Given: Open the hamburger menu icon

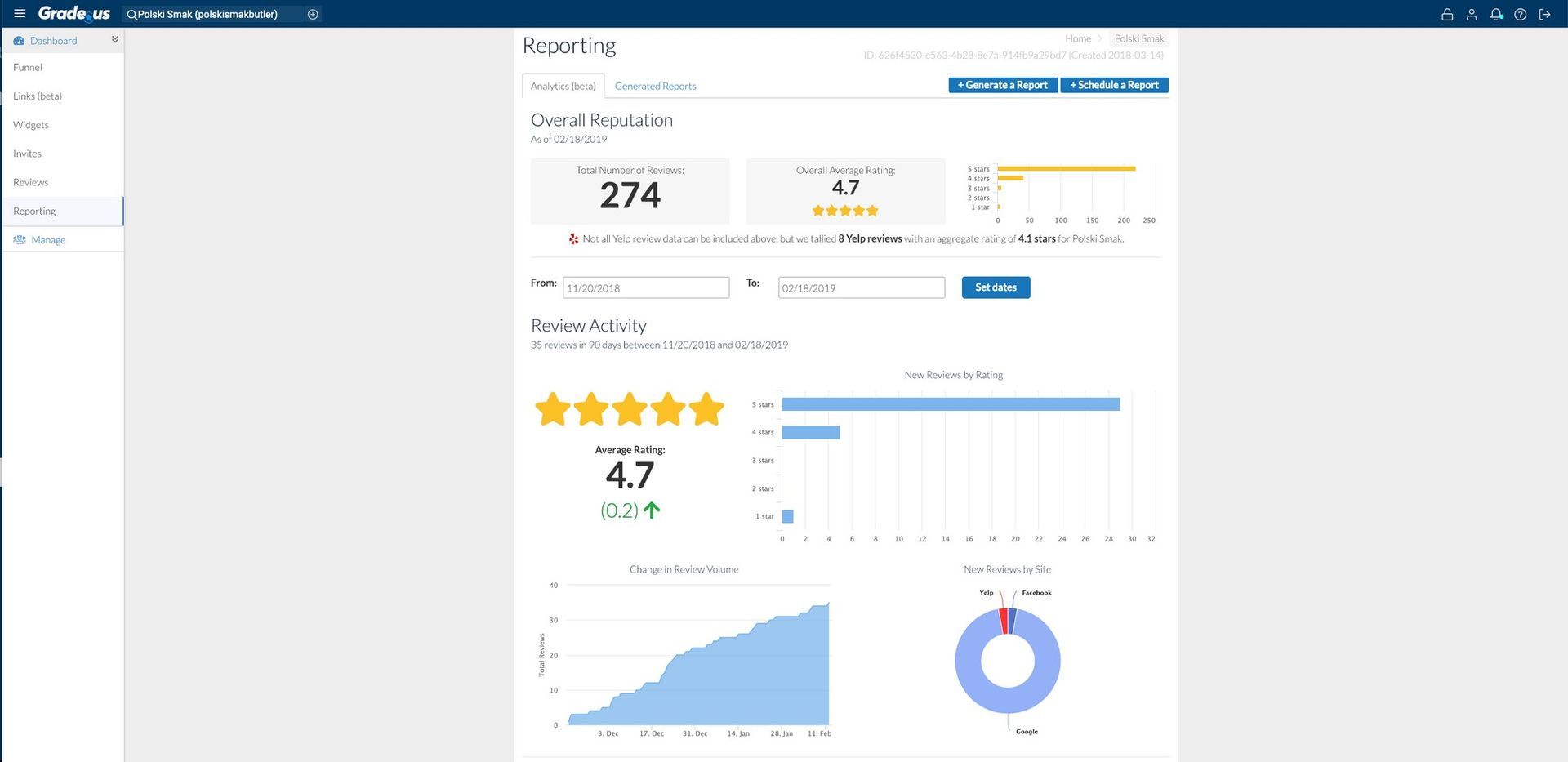Looking at the screenshot, I should (20, 14).
